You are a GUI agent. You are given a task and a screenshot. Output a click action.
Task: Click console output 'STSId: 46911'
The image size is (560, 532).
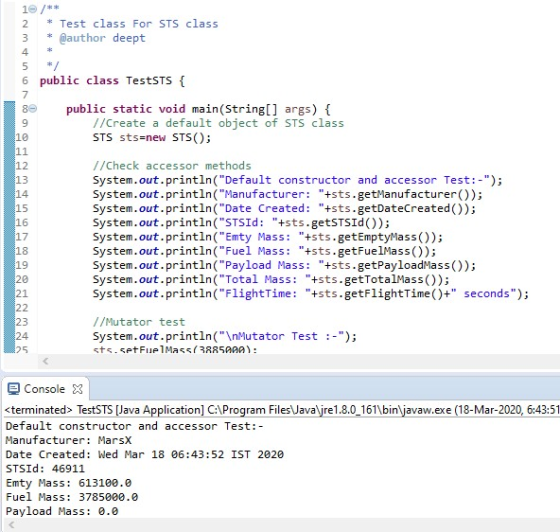45,469
